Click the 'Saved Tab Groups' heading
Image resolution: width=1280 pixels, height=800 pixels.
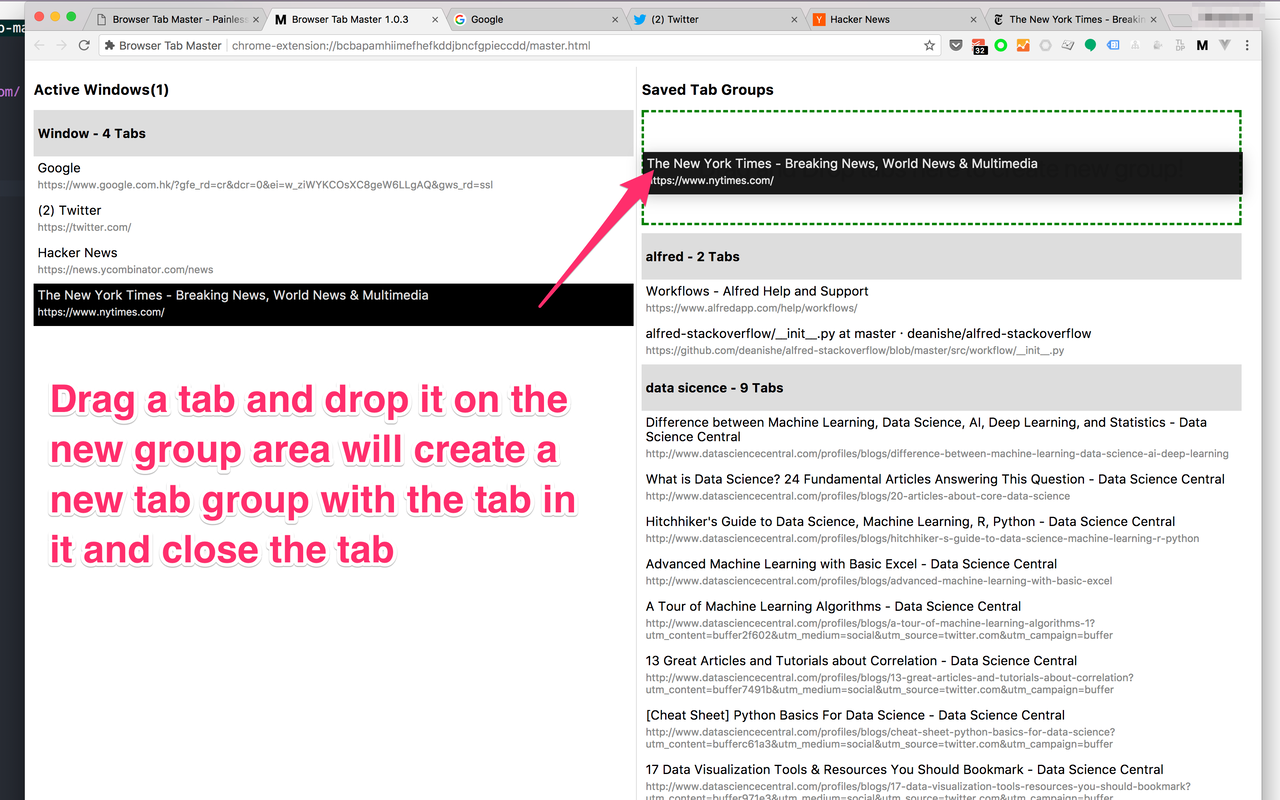(x=708, y=90)
